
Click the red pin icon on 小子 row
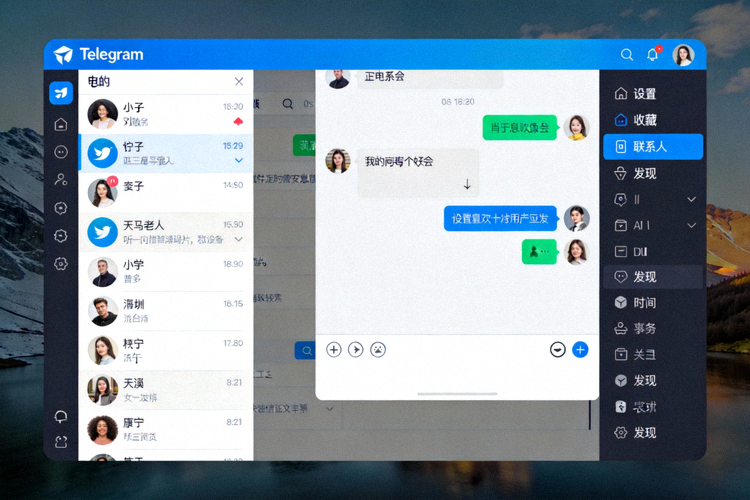pos(238,122)
